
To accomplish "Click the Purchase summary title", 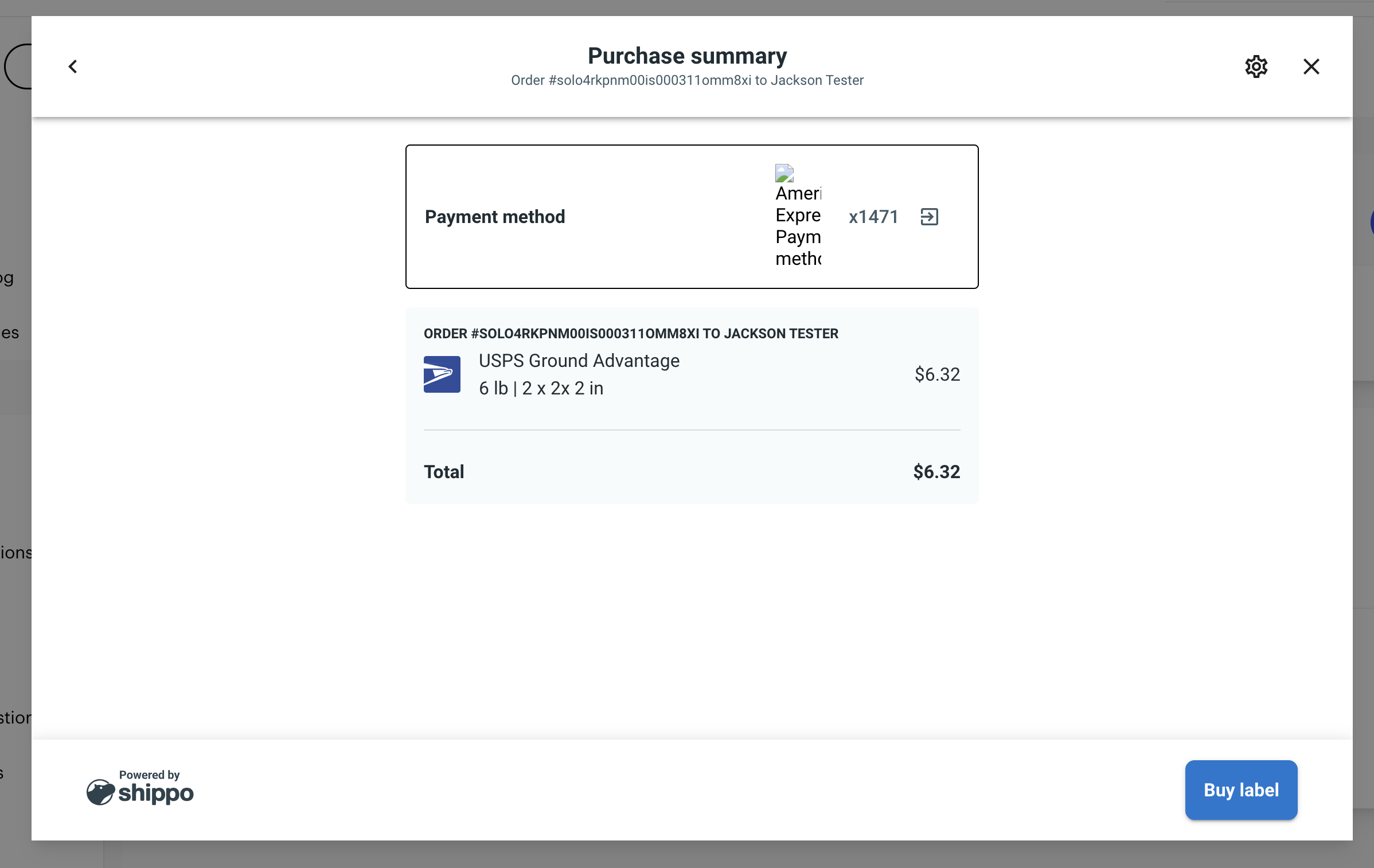I will click(687, 55).
